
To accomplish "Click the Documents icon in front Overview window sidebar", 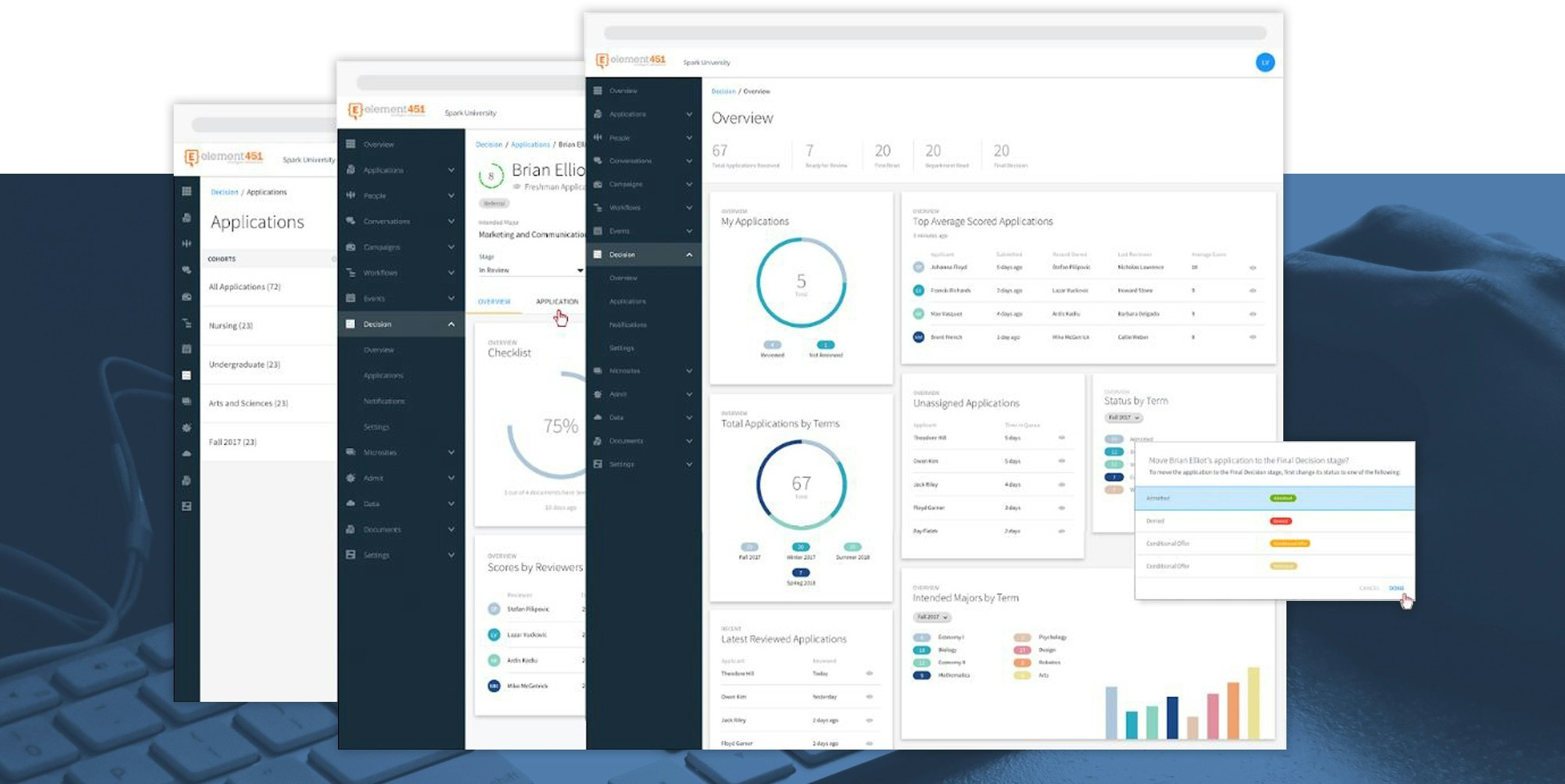I will tap(598, 441).
